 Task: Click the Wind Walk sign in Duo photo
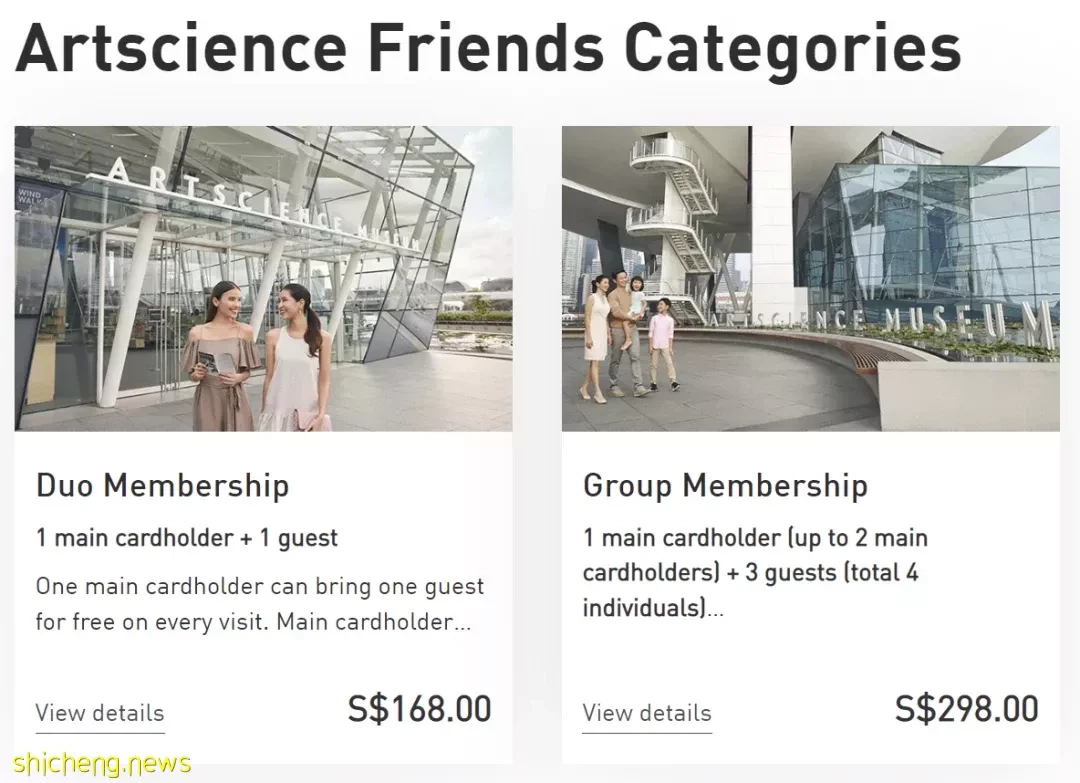pyautogui.click(x=30, y=196)
